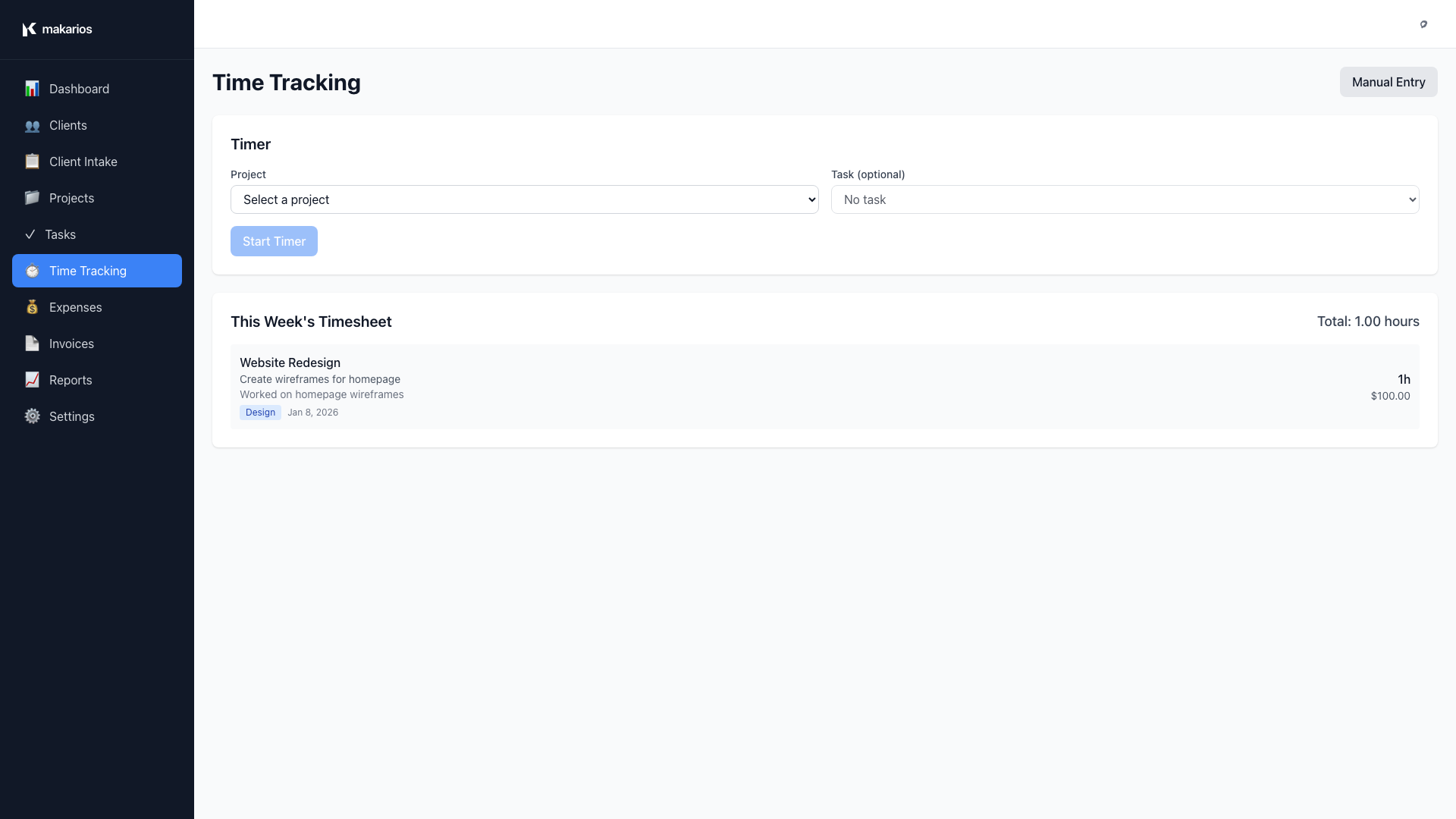
Task: Click the Projects folder icon
Action: [32, 198]
